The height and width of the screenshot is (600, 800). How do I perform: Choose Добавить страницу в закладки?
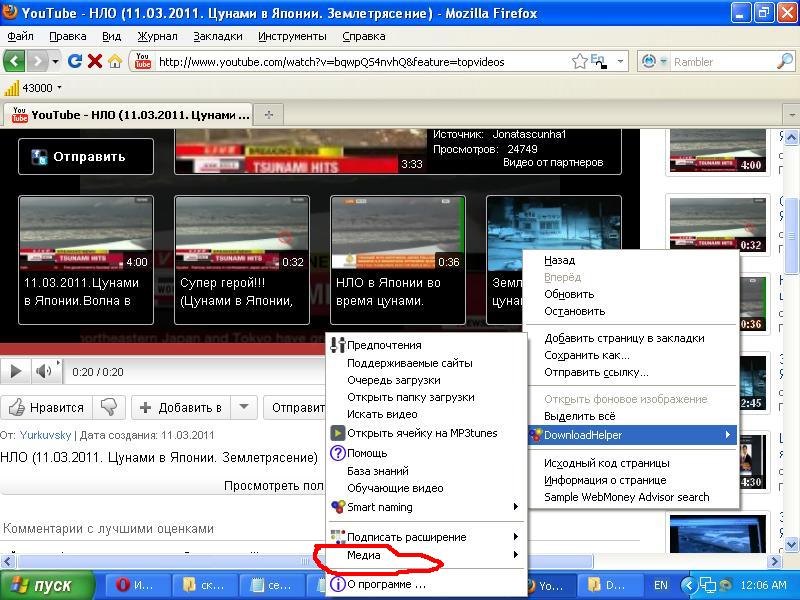click(x=633, y=338)
